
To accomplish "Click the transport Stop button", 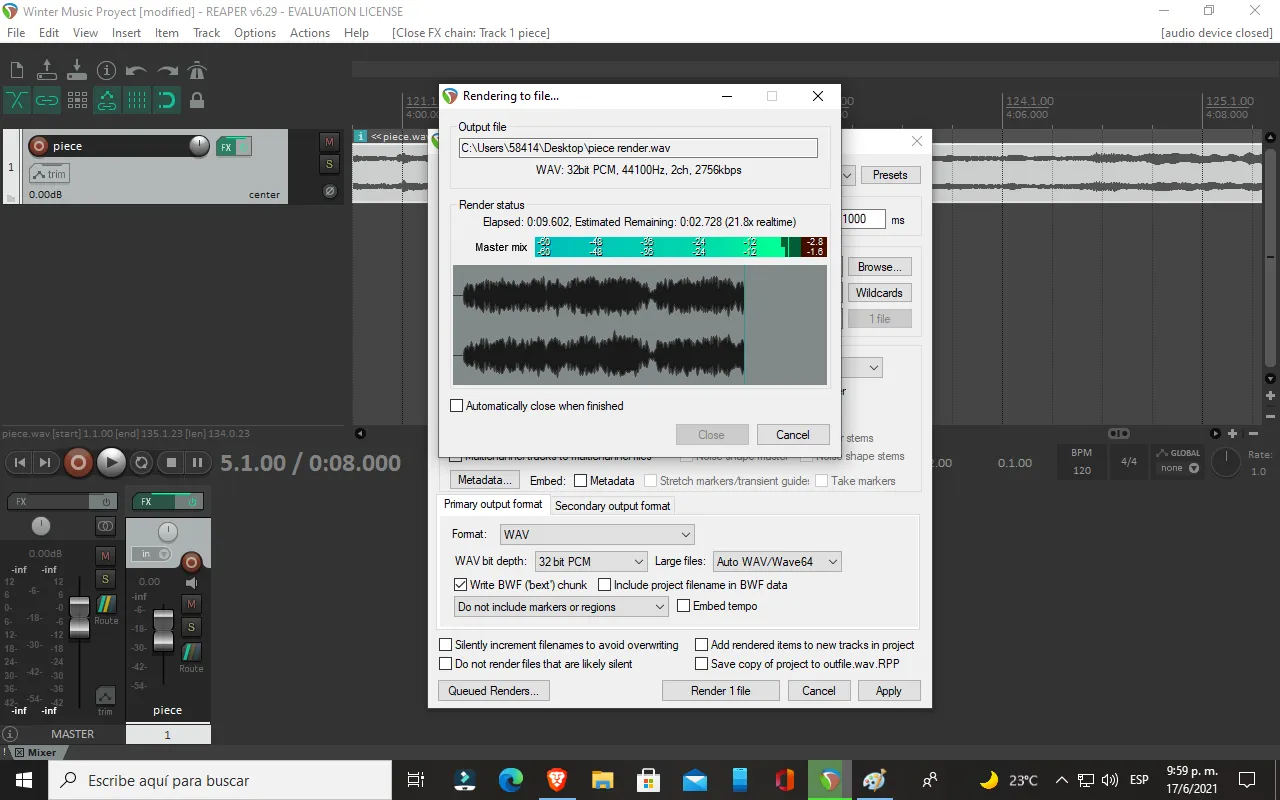I will 171,462.
